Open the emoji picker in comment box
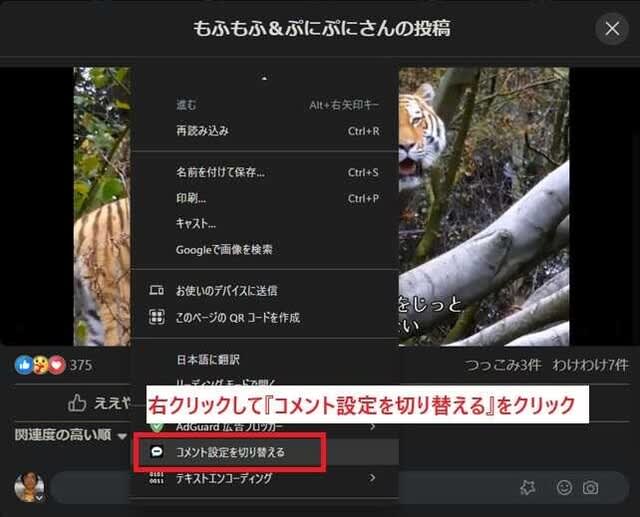640x517 pixels. pos(565,488)
